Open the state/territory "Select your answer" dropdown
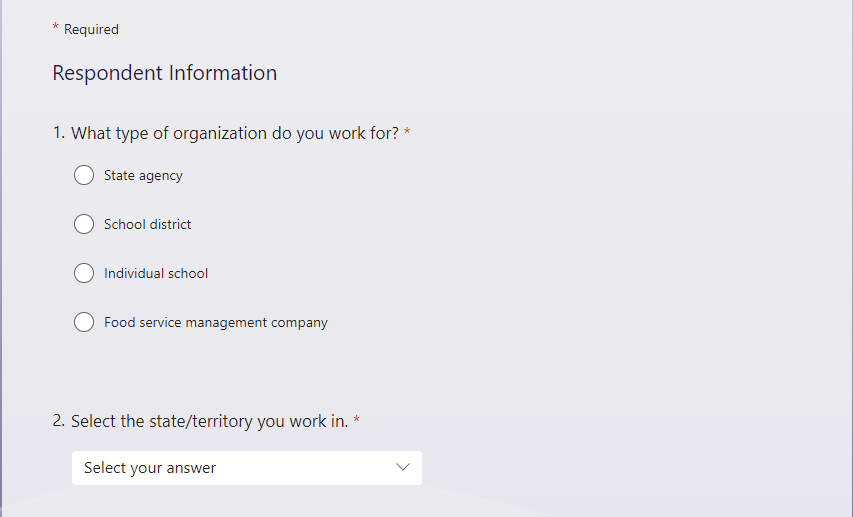853x517 pixels. 246,468
